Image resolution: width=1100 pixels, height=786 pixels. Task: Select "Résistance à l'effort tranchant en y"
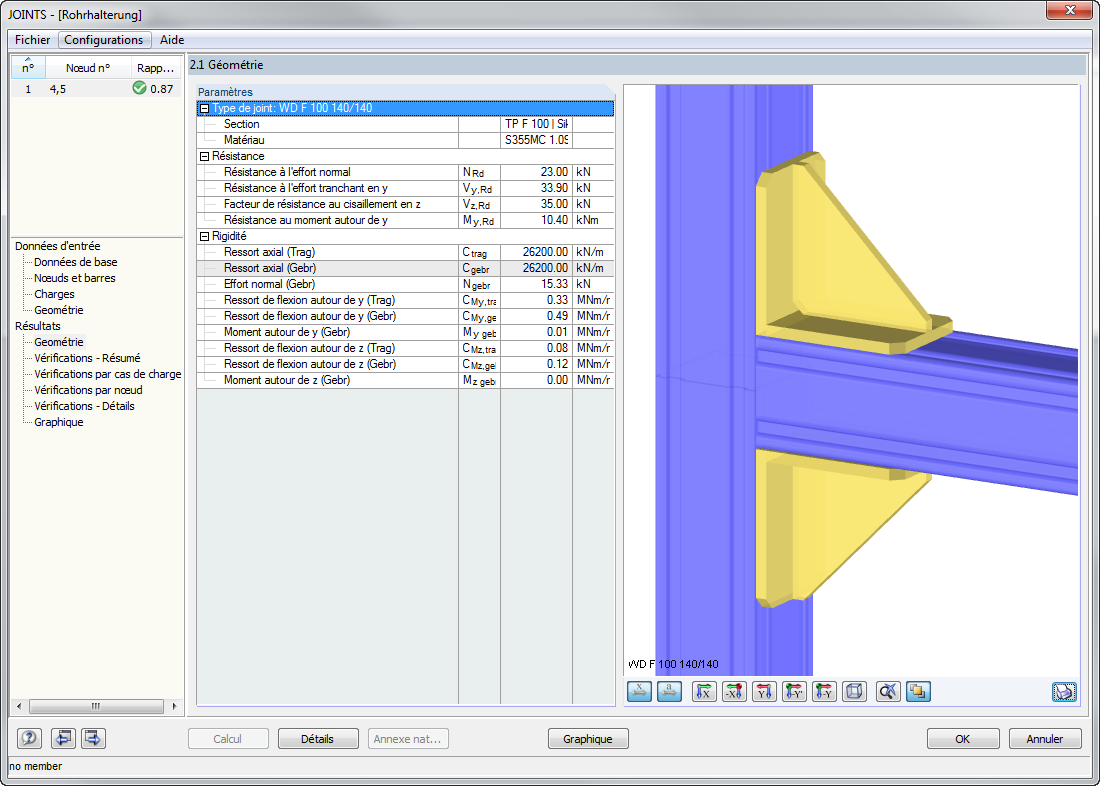(x=405, y=188)
